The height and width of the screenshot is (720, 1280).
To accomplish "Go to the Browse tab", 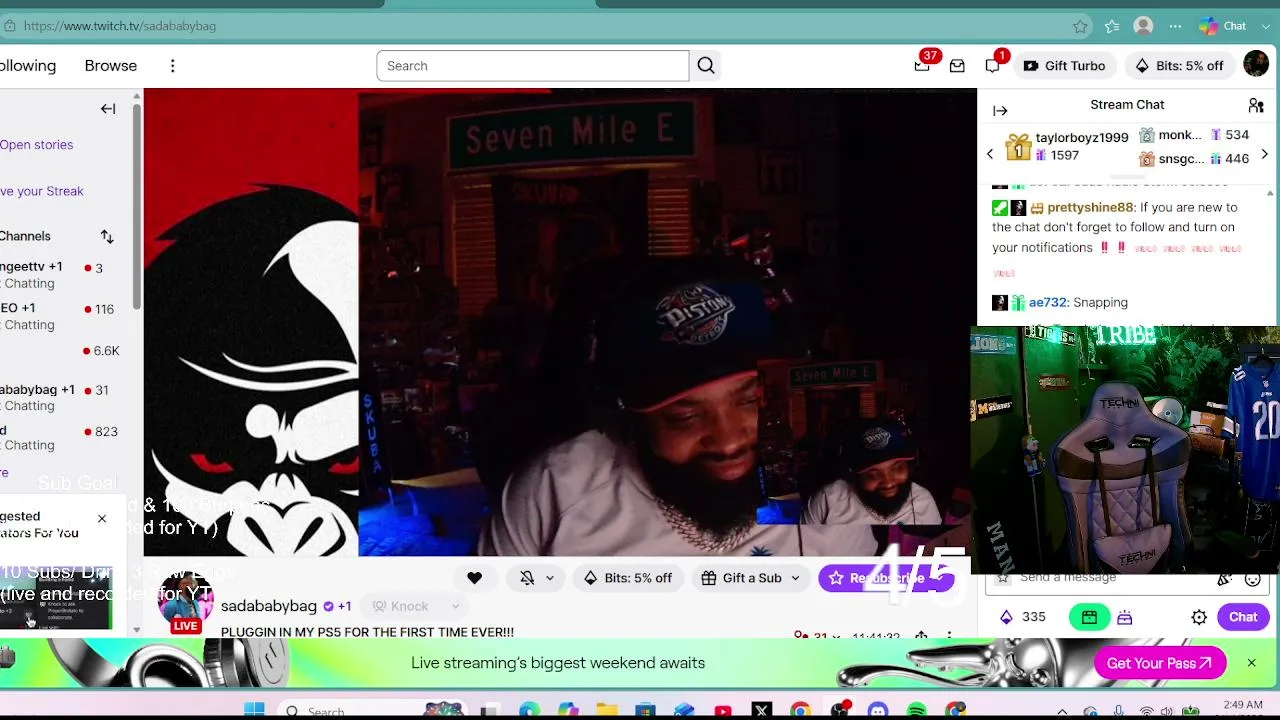I will click(x=111, y=66).
